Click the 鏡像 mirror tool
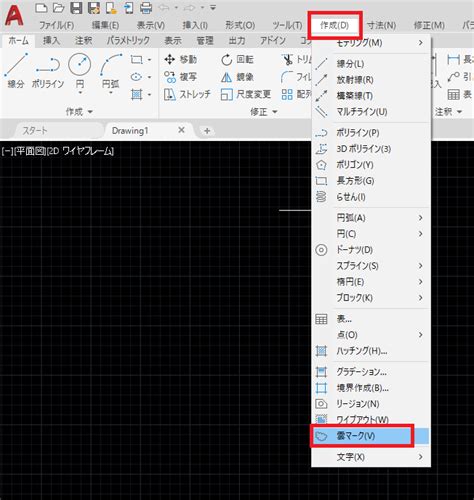The width and height of the screenshot is (474, 500). tap(237, 77)
